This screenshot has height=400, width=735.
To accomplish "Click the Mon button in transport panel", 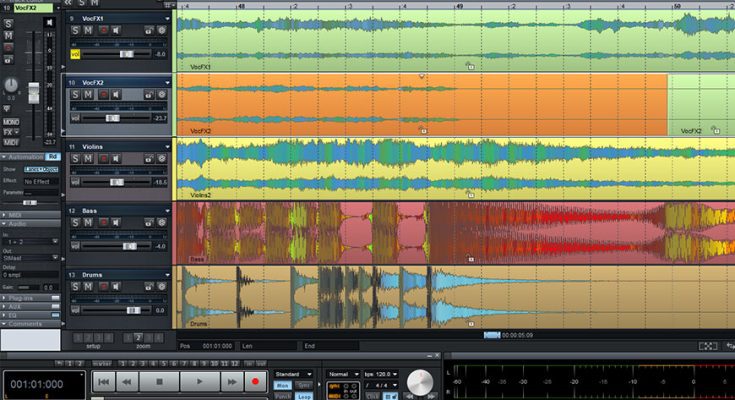I will (x=282, y=385).
